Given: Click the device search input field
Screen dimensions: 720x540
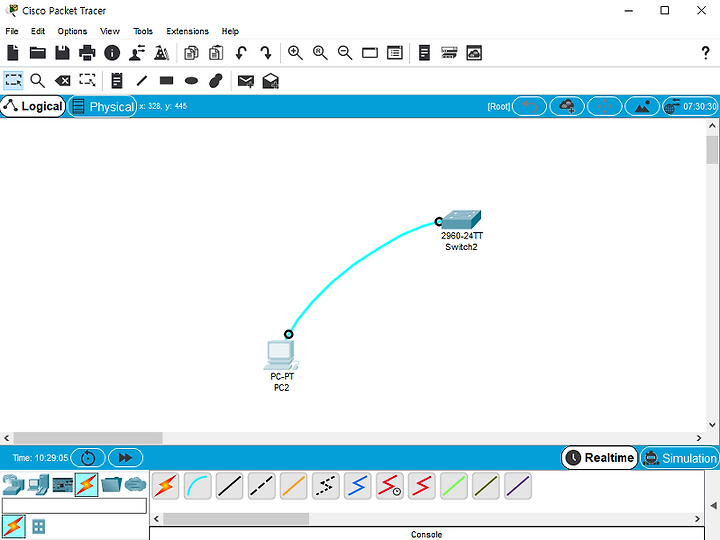Looking at the screenshot, I should pyautogui.click(x=74, y=506).
